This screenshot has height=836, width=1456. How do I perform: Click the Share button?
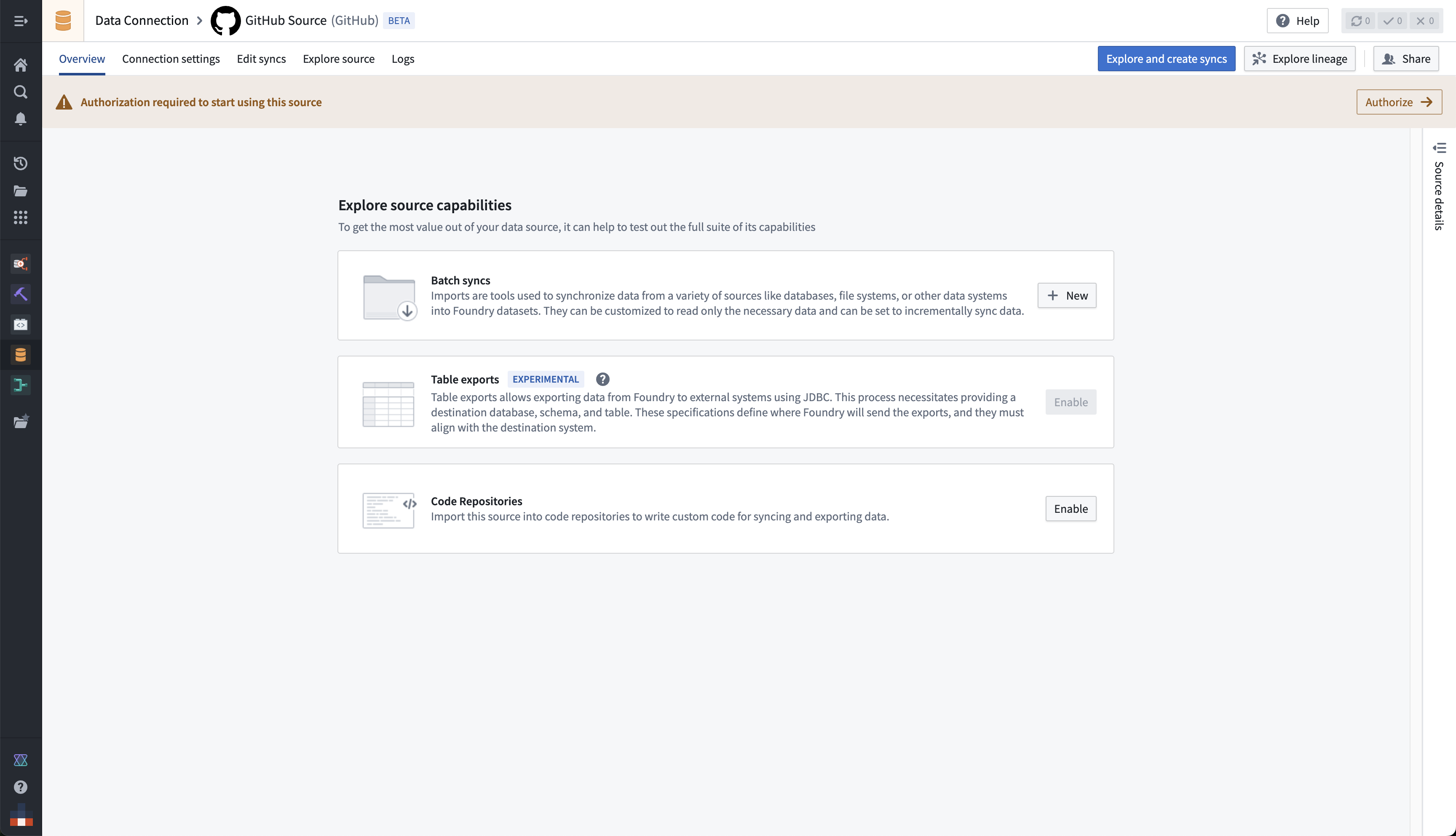1405,59
